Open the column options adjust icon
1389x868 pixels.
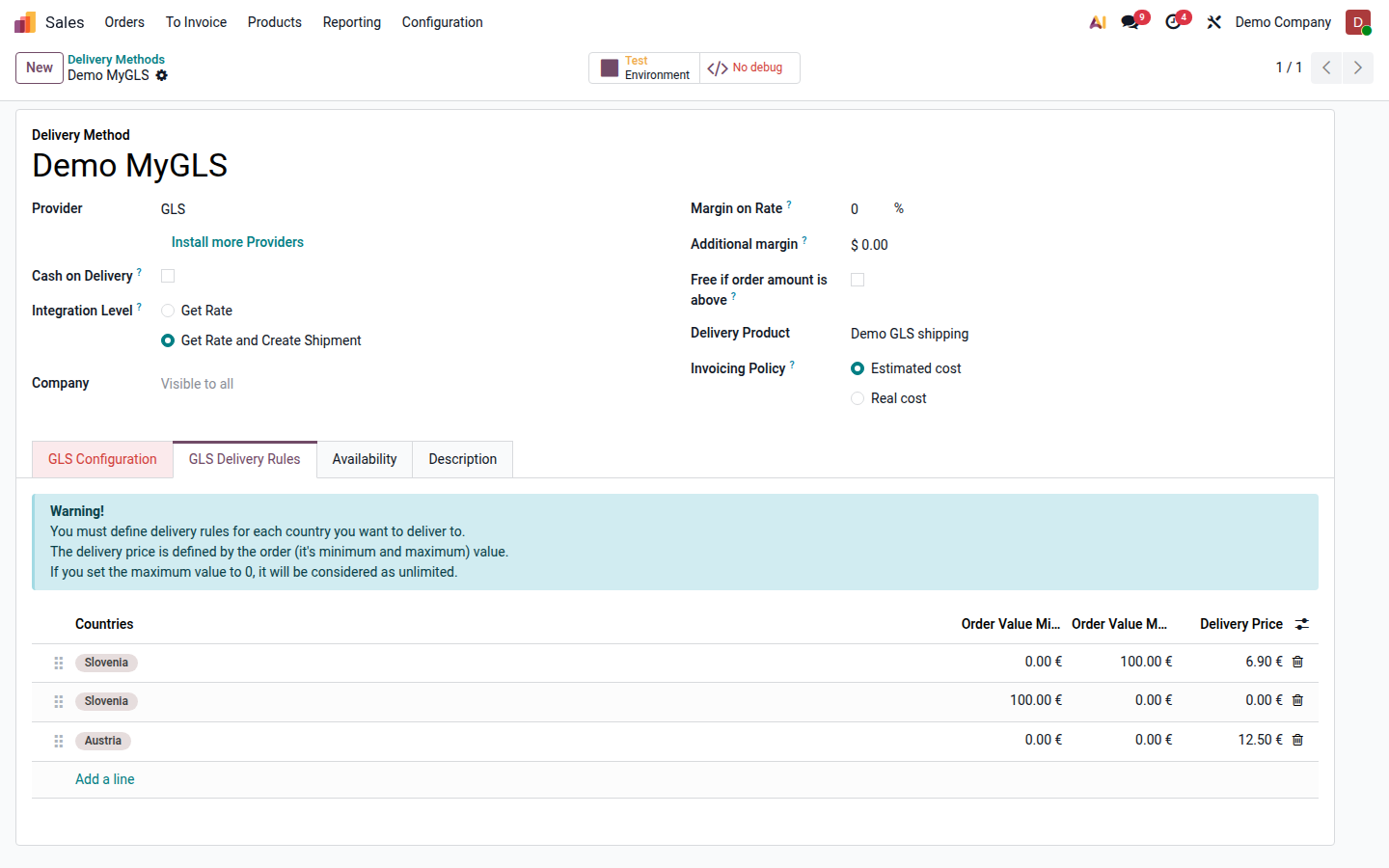pyautogui.click(x=1302, y=624)
